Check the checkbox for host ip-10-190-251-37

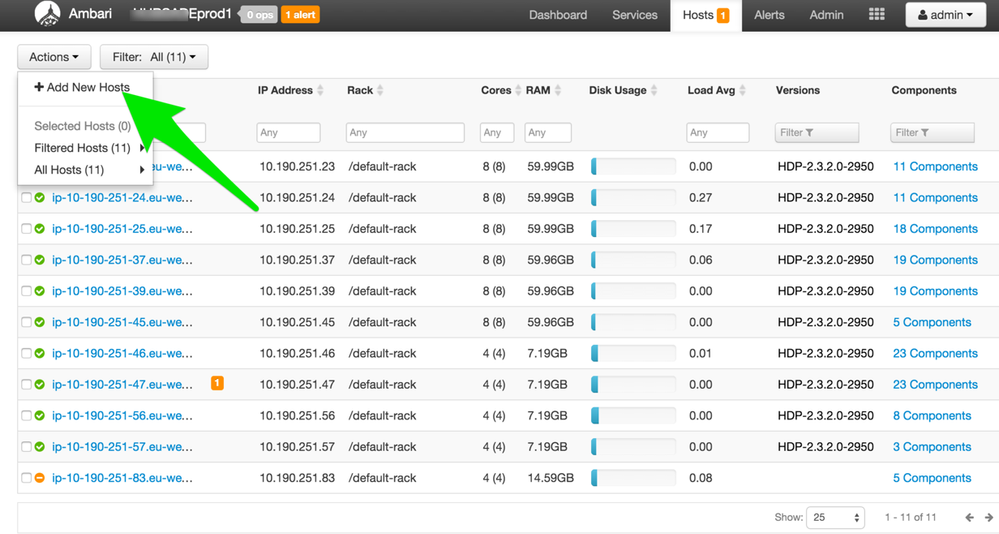[x=27, y=260]
